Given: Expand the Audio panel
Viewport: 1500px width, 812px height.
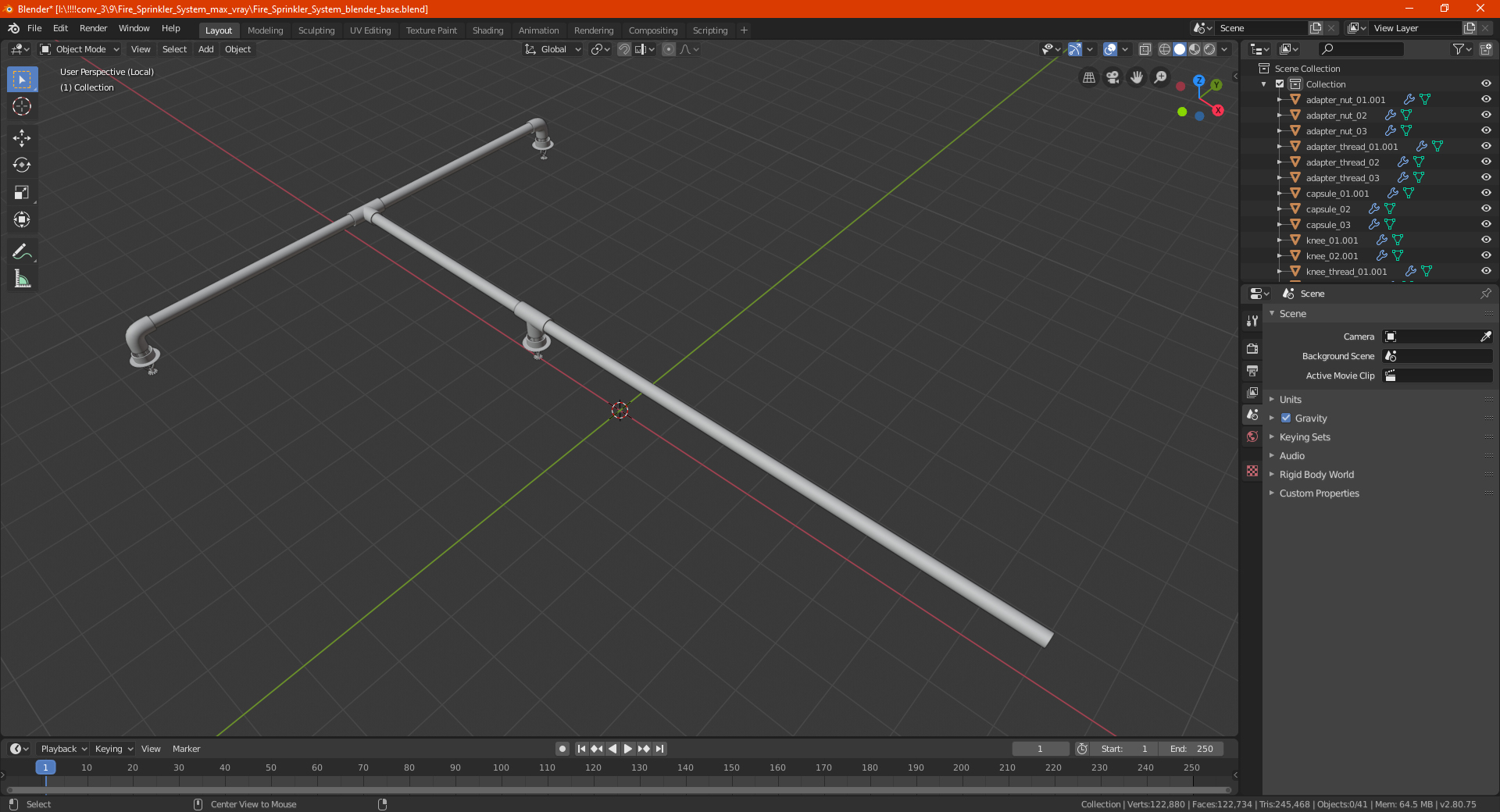Looking at the screenshot, I should point(1291,455).
